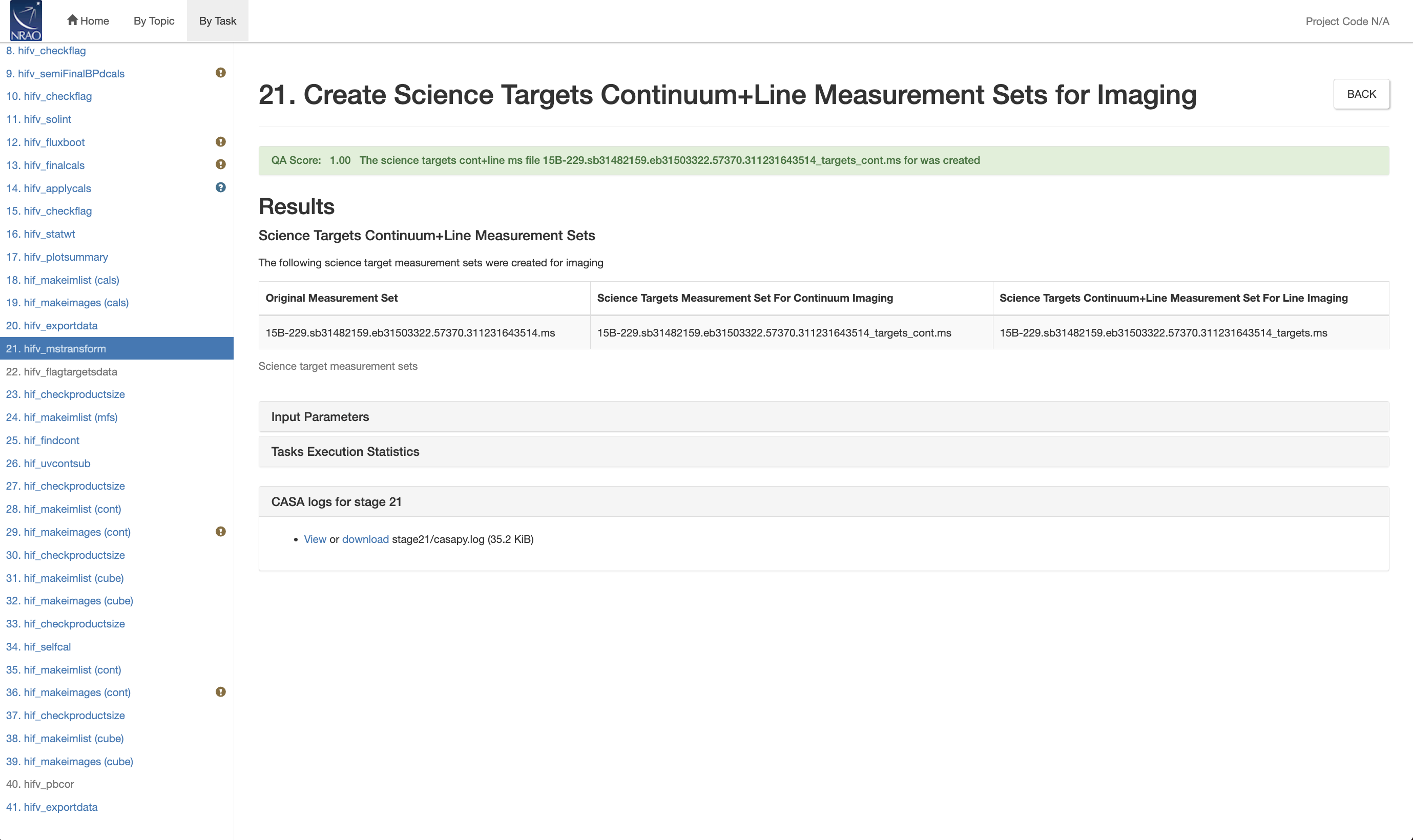Click the Original Measurement Set column header
This screenshot has width=1413, height=840.
click(425, 298)
